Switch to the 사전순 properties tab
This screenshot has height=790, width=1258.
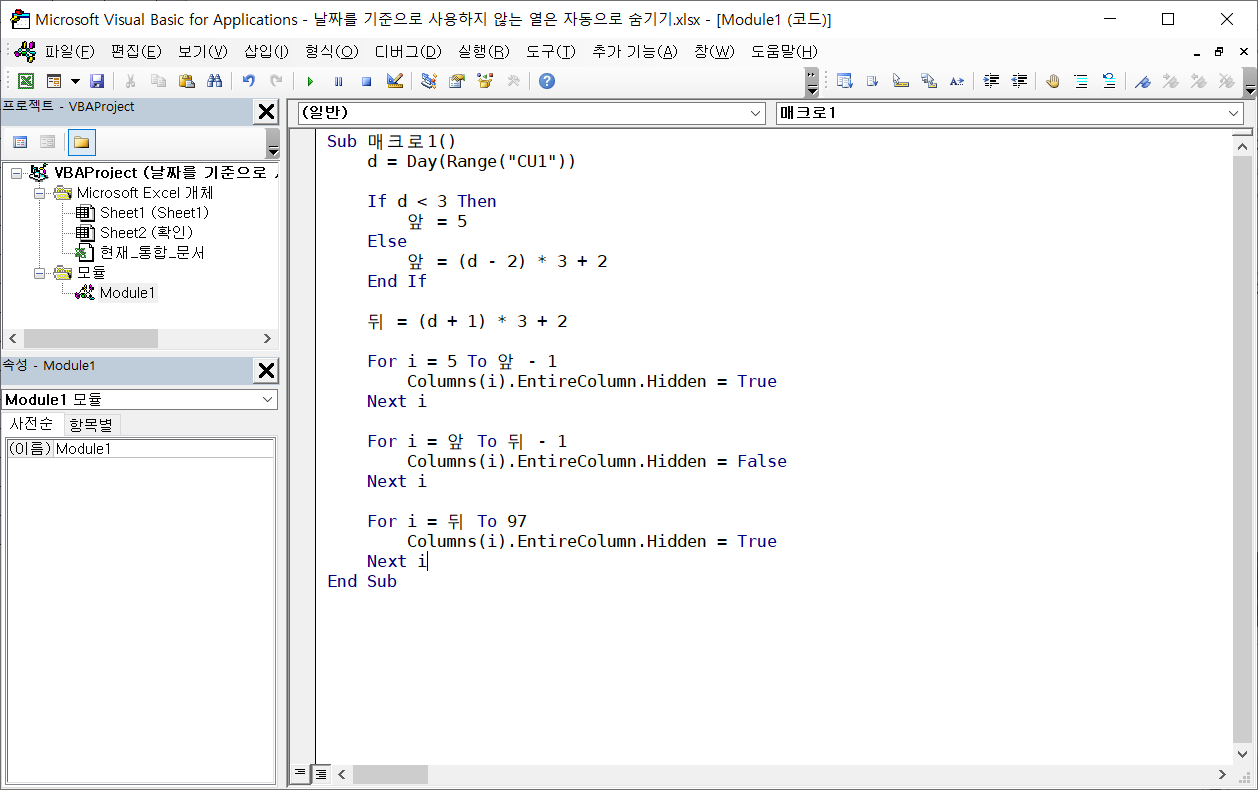[31, 424]
